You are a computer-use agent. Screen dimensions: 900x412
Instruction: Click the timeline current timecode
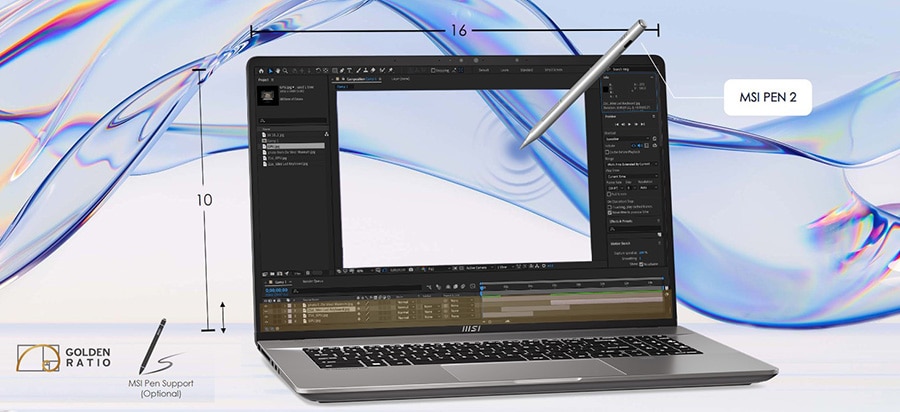click(277, 290)
